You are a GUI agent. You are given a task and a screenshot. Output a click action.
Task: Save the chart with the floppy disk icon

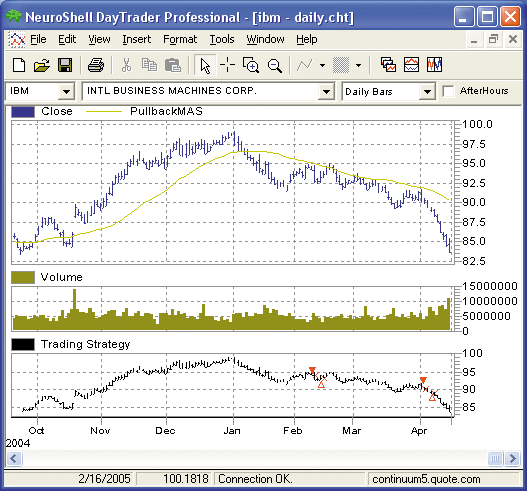click(65, 65)
